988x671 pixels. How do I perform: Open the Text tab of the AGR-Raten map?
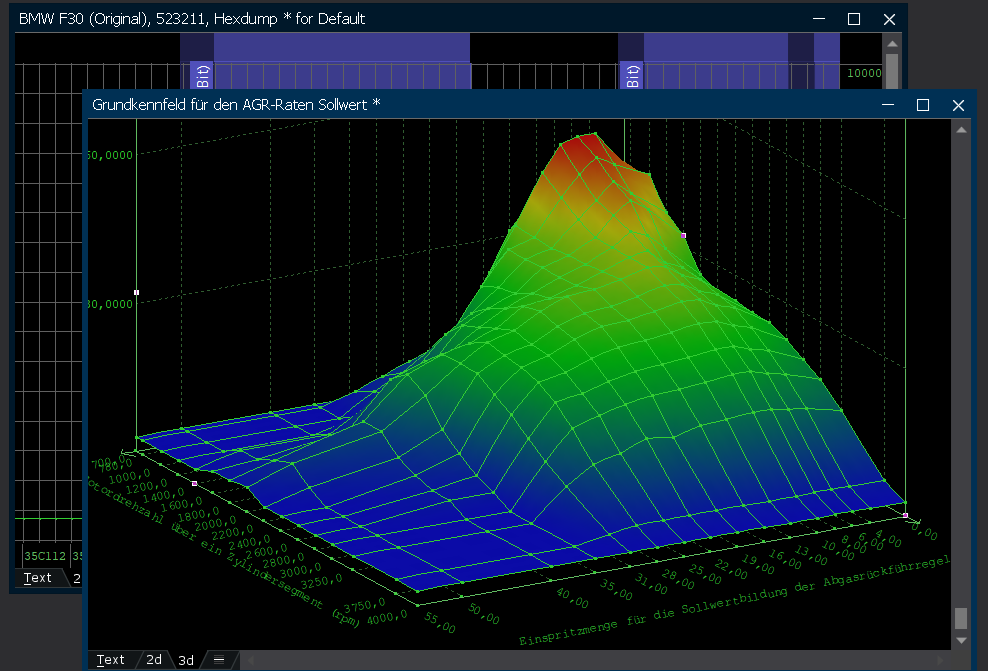pyautogui.click(x=110, y=660)
